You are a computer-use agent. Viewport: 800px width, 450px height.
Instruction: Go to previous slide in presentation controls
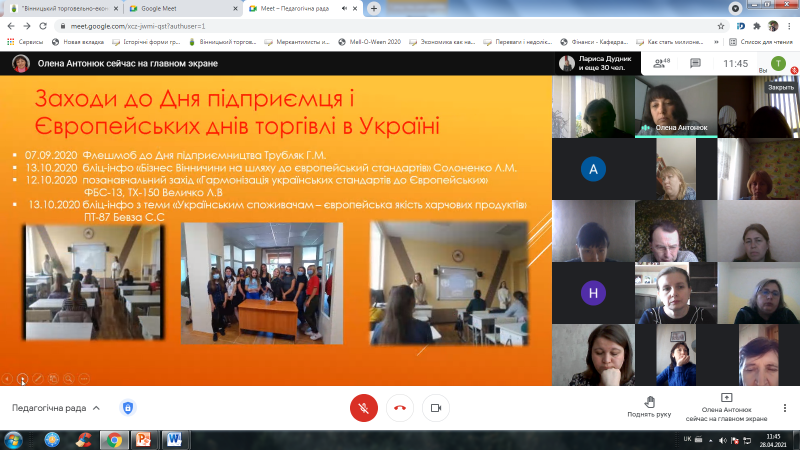point(7,379)
